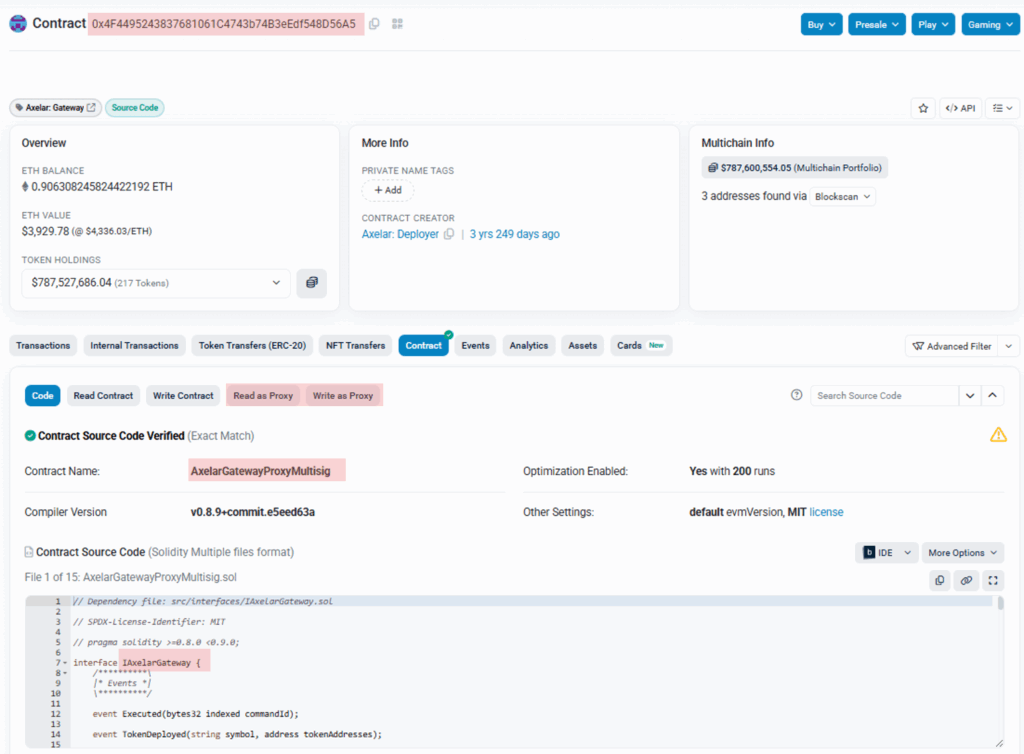Click the Read as Proxy button
The width and height of the screenshot is (1024, 754).
(263, 396)
